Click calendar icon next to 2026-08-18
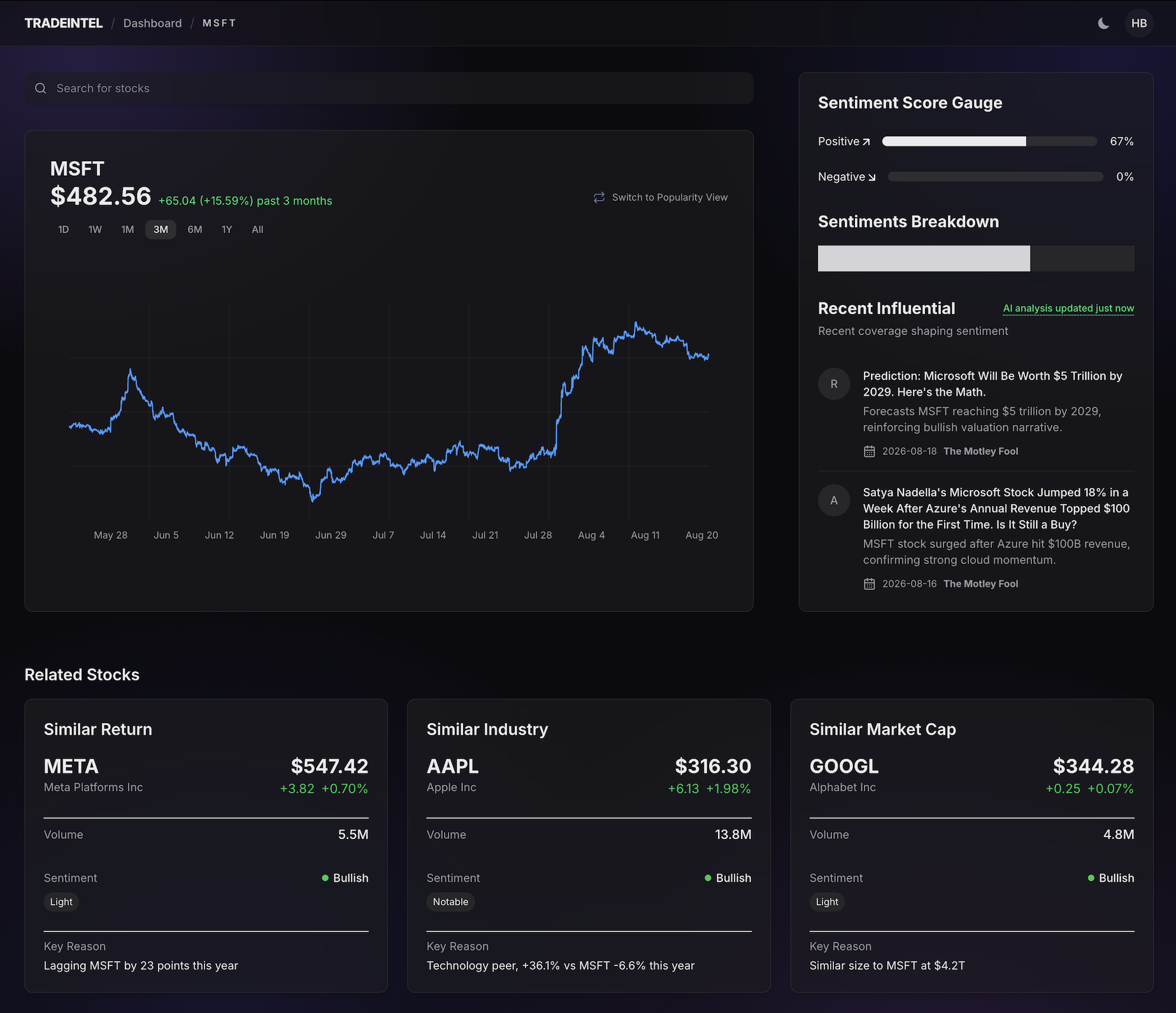The height and width of the screenshot is (1013, 1176). click(869, 452)
